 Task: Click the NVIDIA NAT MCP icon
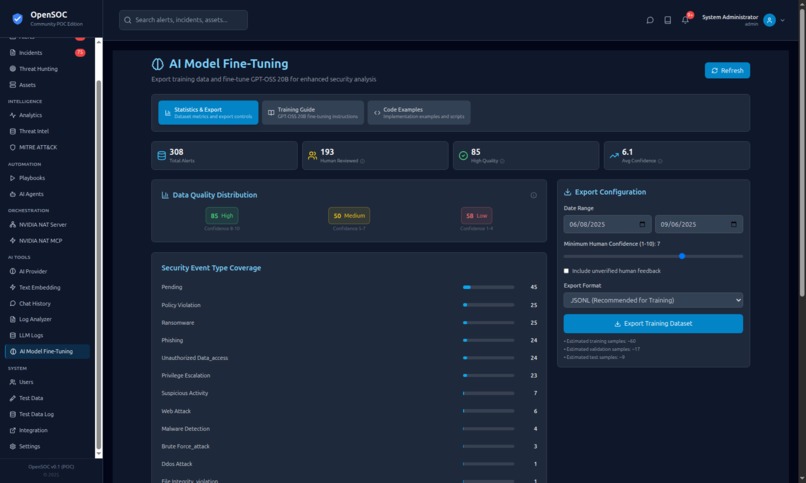point(12,240)
